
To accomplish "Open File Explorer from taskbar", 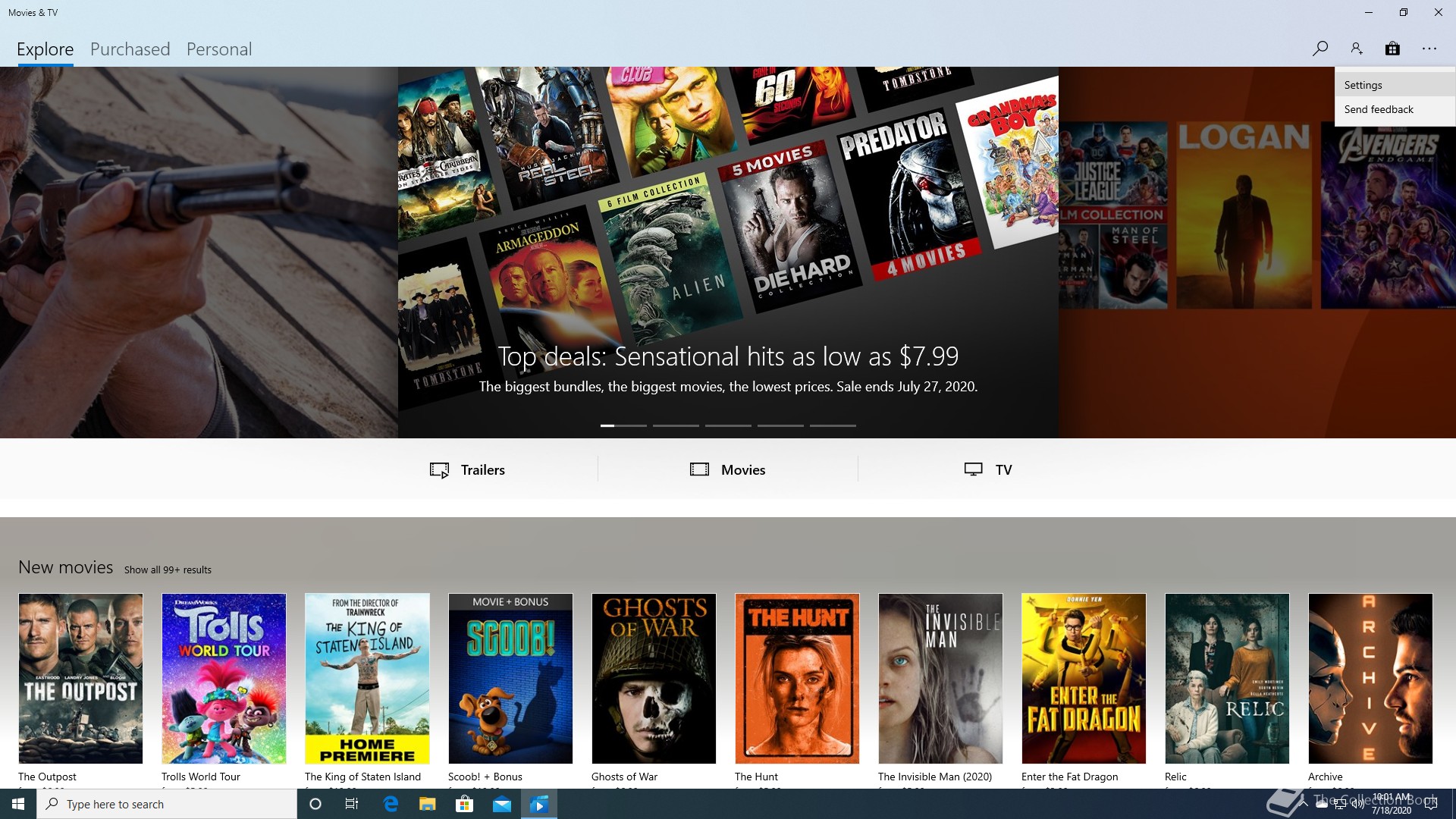I will (428, 804).
